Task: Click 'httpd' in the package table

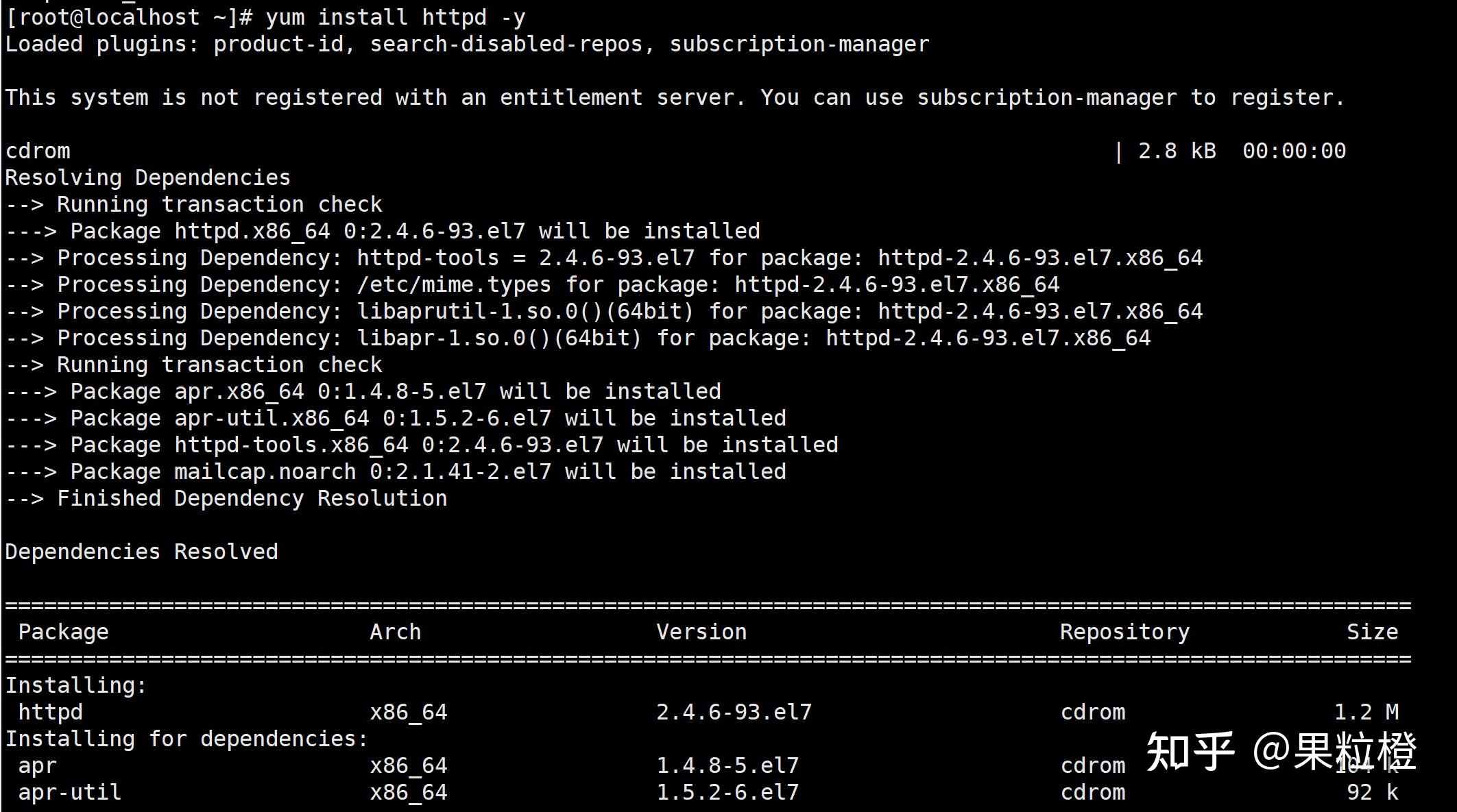Action: (x=51, y=713)
